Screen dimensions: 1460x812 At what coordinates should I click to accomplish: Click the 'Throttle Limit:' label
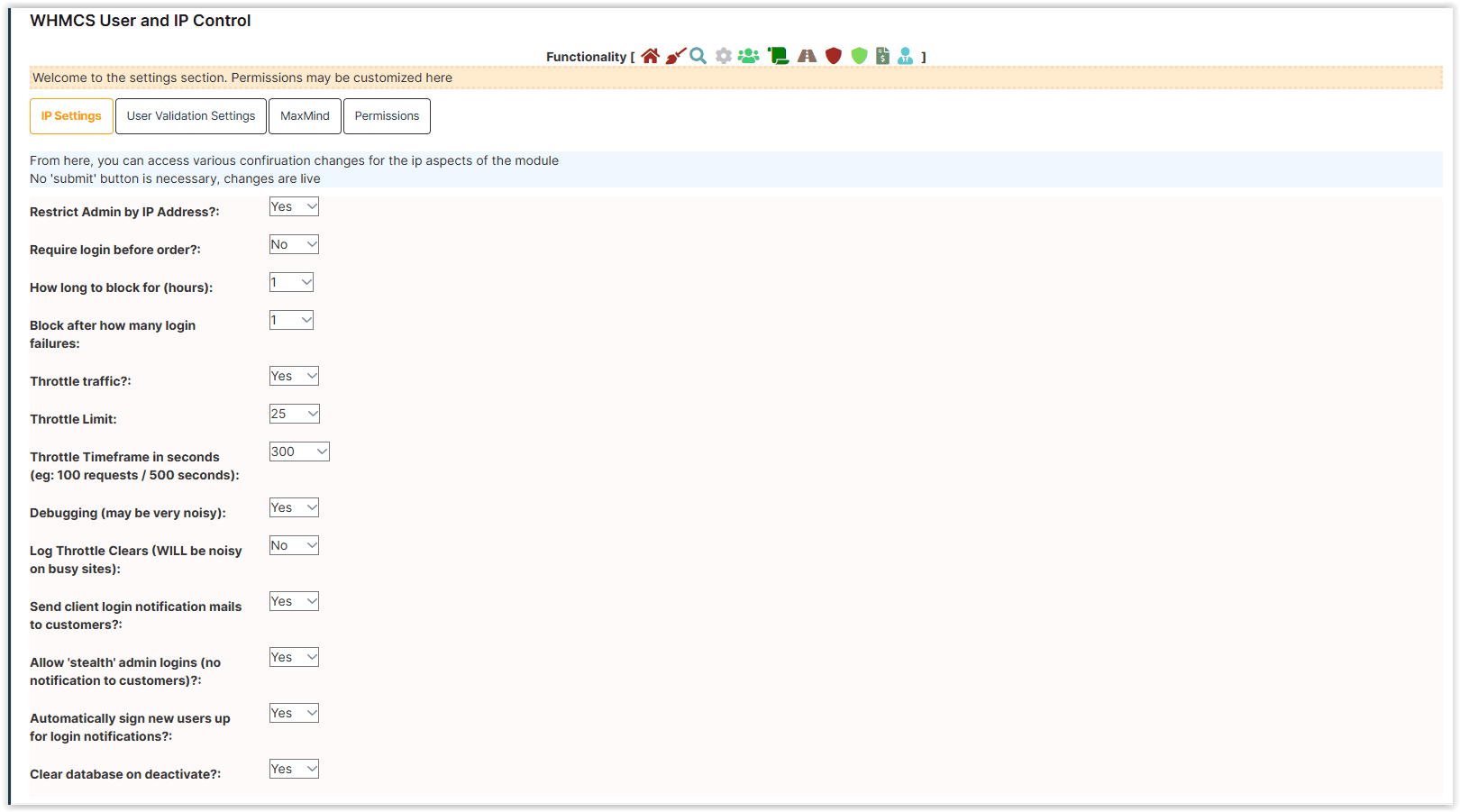coord(73,419)
